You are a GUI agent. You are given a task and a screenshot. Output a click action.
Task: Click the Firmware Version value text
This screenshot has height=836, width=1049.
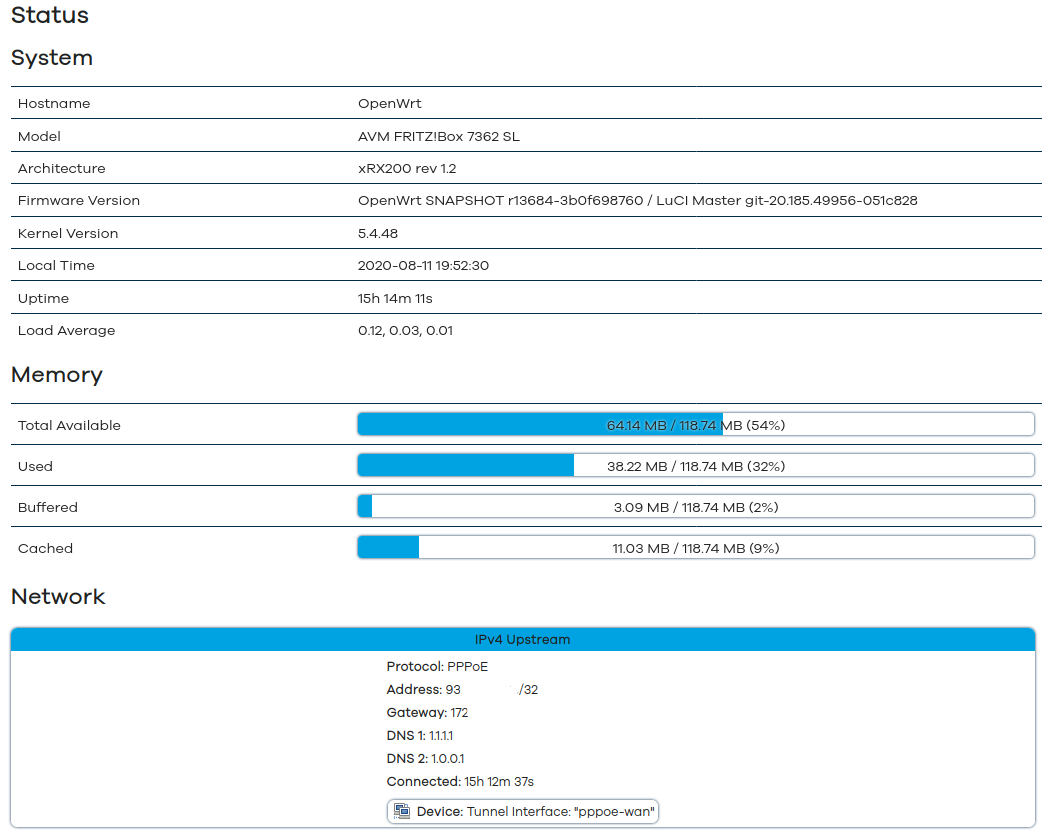[637, 200]
